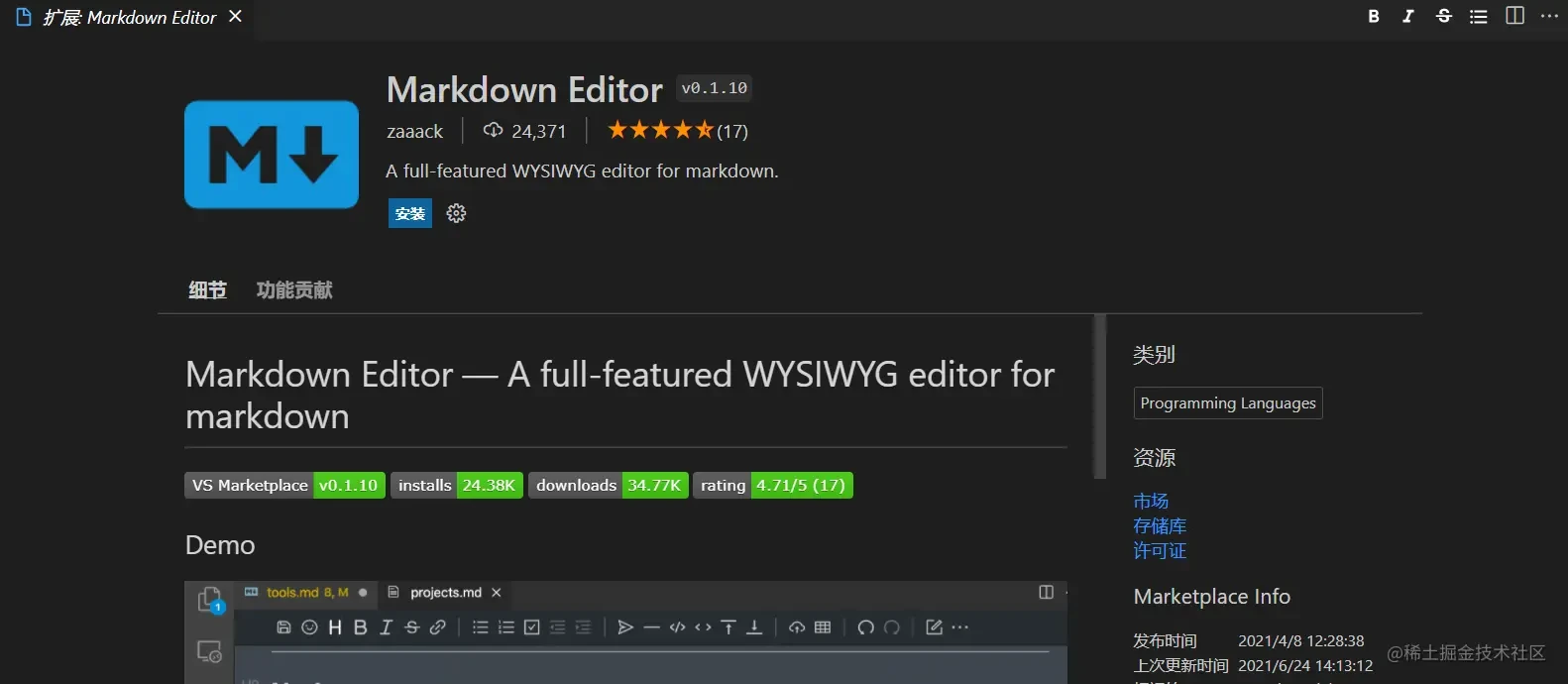Click the task checkbox icon in demo toolbar
The width and height of the screenshot is (1568, 684).
click(x=532, y=627)
